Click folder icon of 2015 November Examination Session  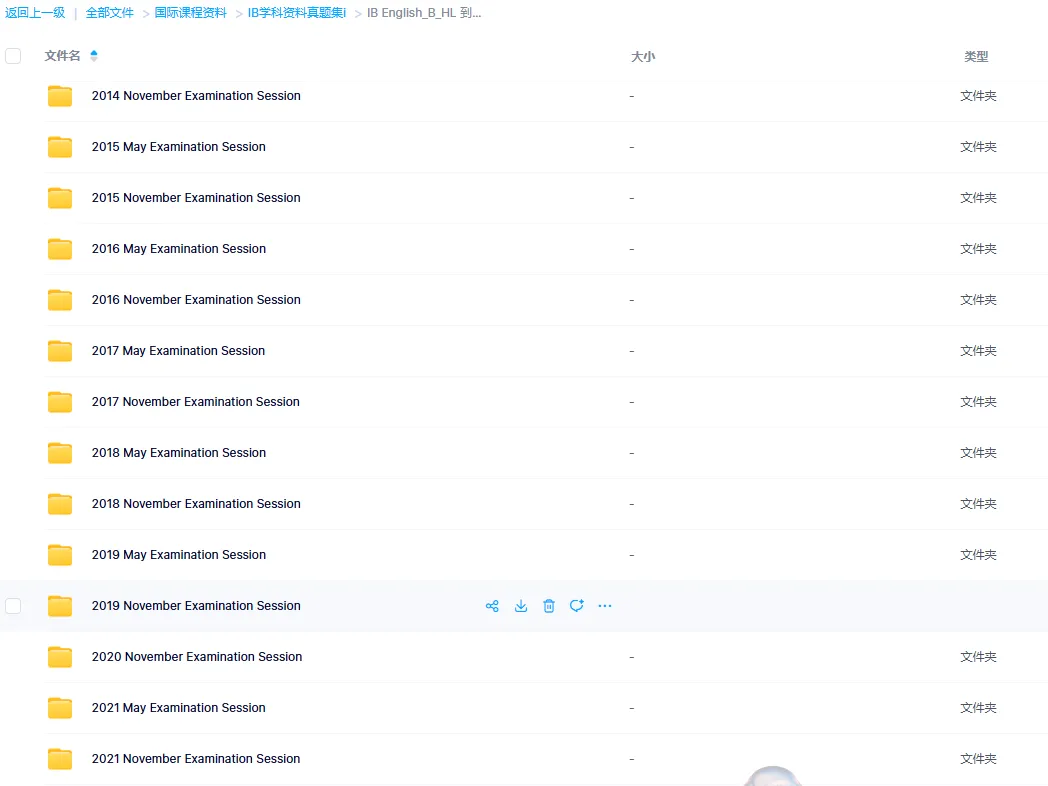tap(60, 198)
